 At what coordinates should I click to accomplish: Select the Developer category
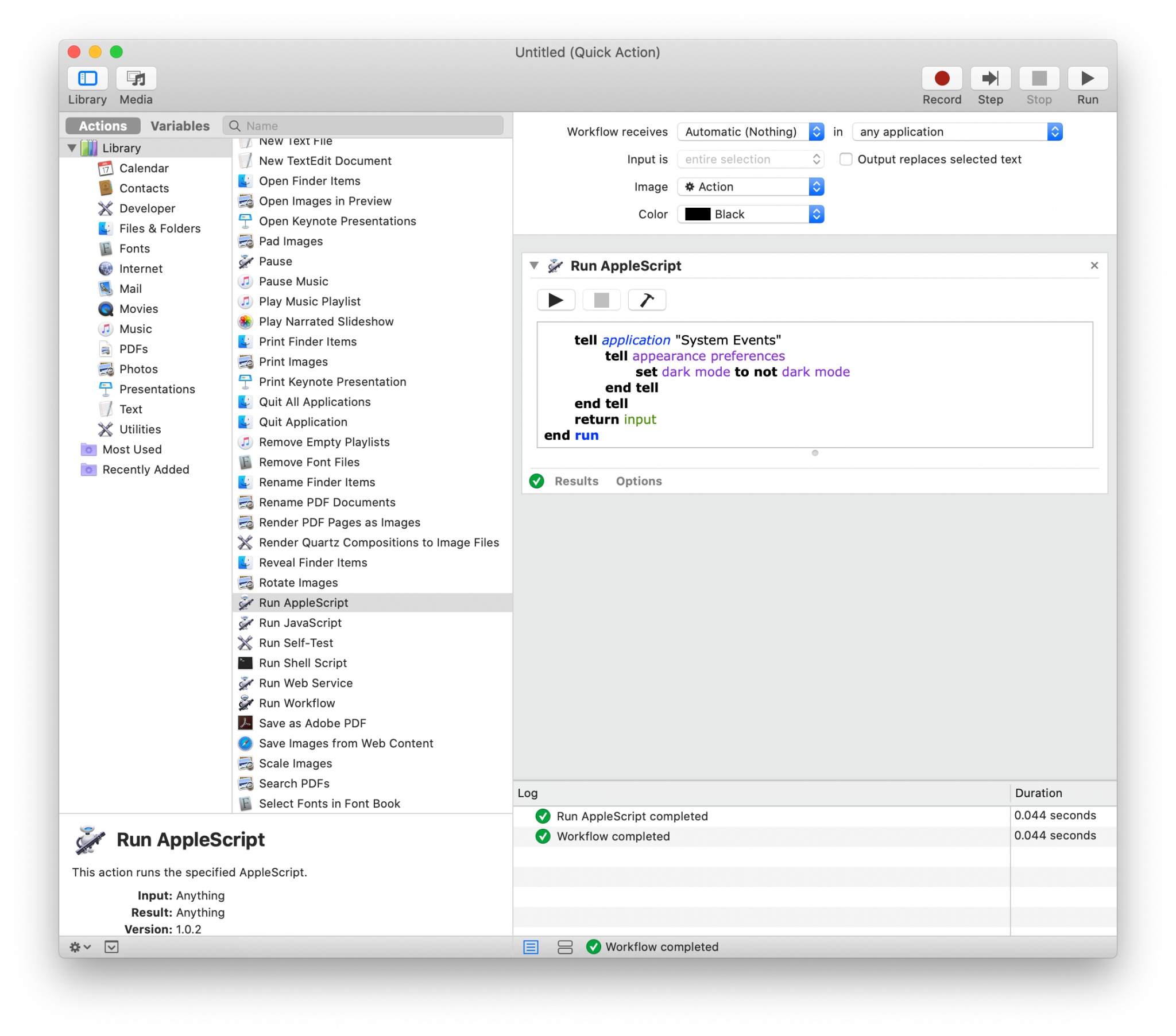click(148, 208)
